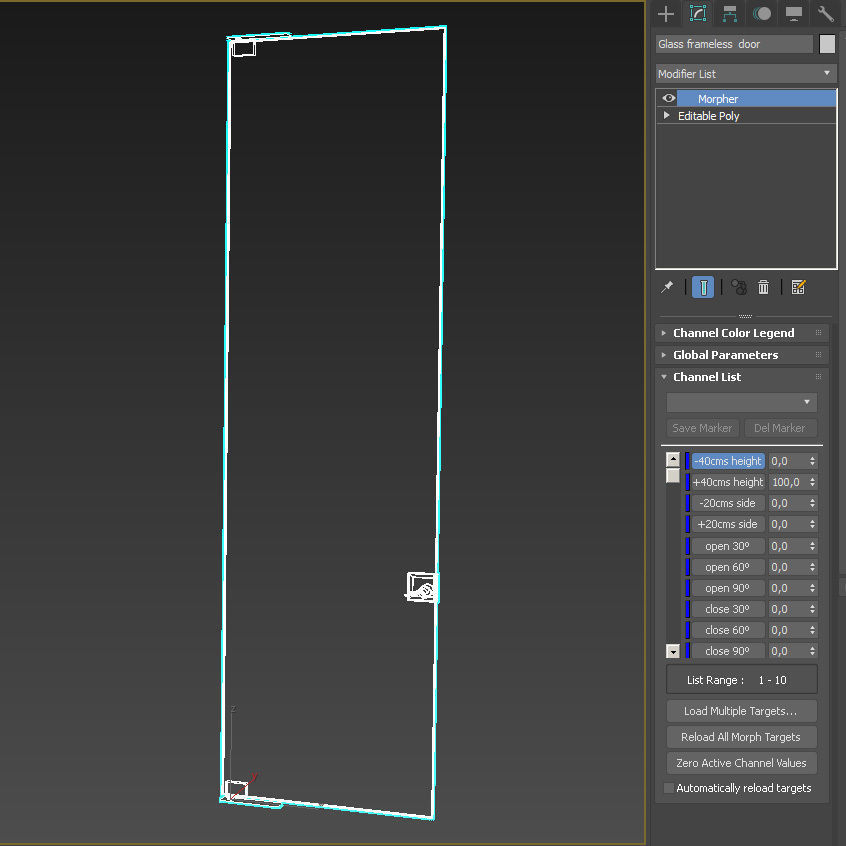Toggle Show End Result icon
Screen dimensions: 846x846
coord(702,286)
